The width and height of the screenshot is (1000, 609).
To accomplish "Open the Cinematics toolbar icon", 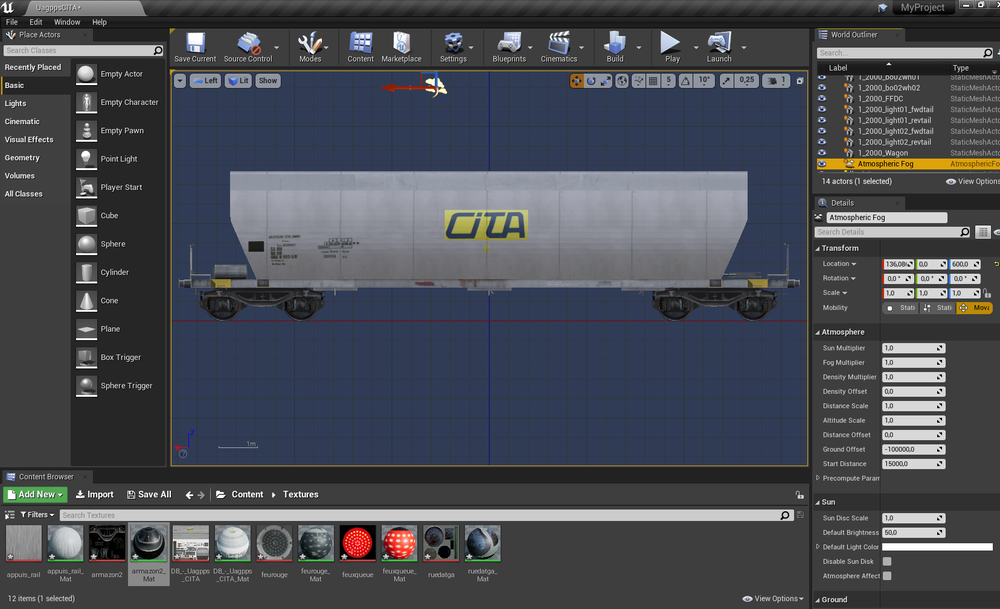I will (x=559, y=47).
